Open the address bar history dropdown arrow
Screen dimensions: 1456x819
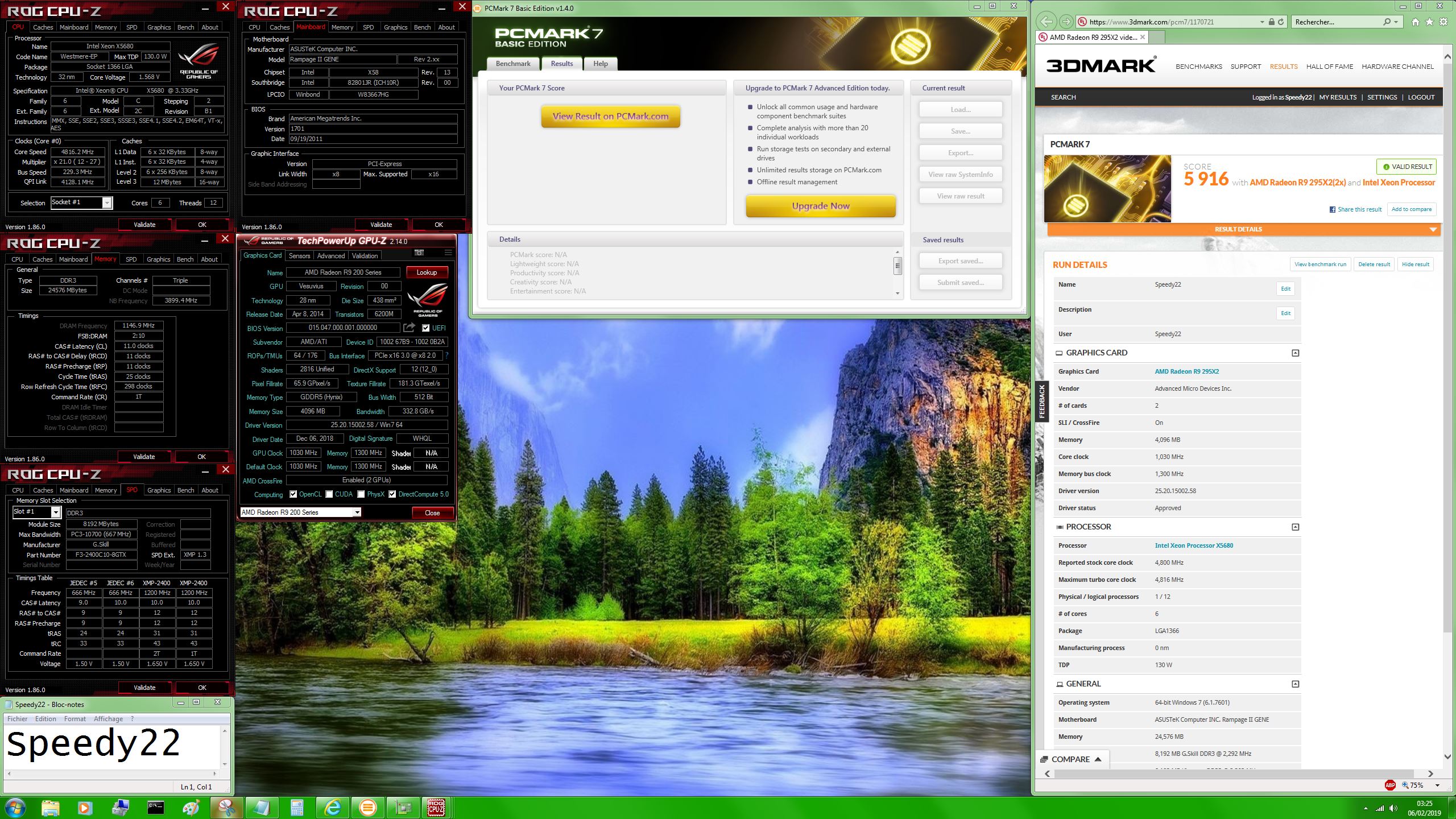pyautogui.click(x=1262, y=22)
